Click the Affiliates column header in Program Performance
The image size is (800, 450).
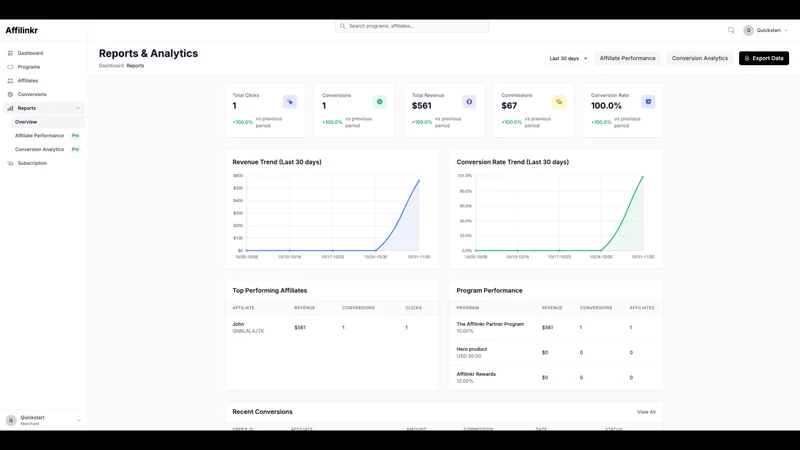pos(642,308)
